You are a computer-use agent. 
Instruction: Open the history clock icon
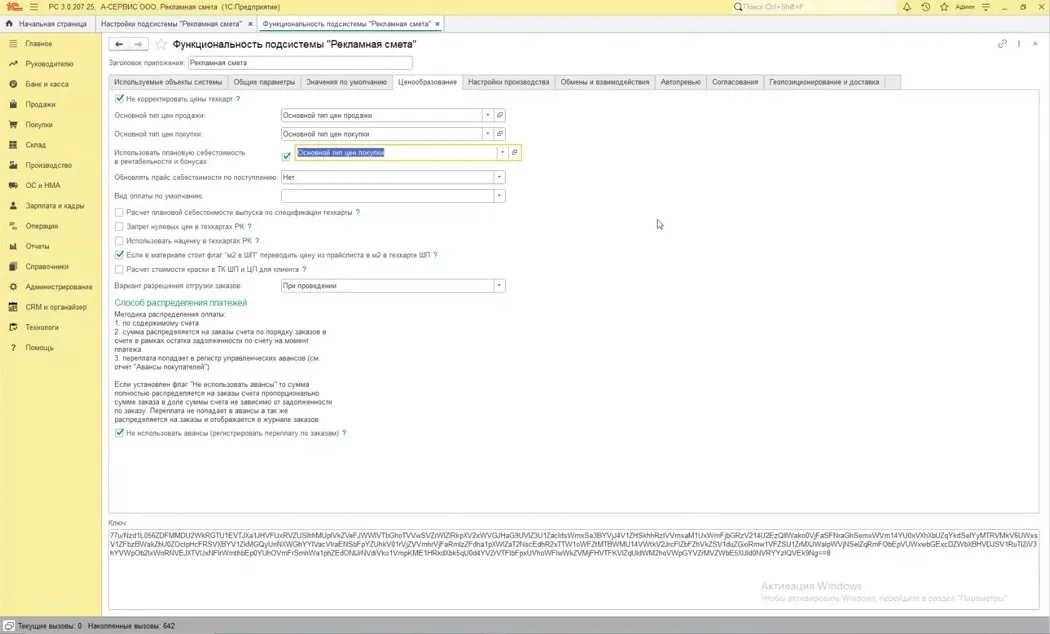tap(925, 7)
